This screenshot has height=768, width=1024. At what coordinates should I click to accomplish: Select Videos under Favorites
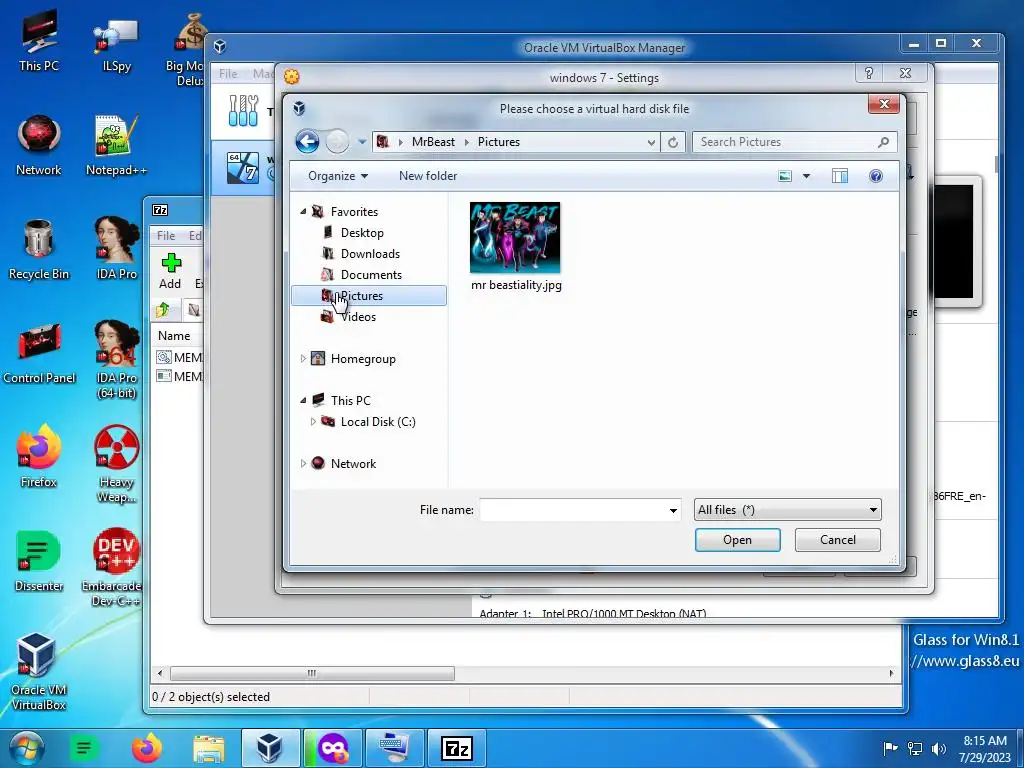click(359, 317)
